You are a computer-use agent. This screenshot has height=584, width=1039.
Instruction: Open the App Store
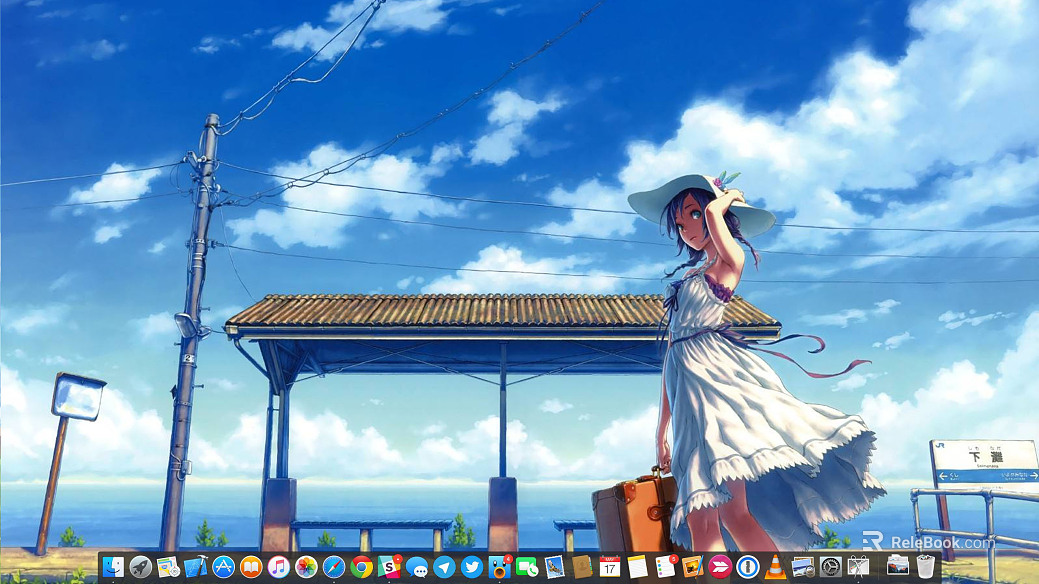223,567
